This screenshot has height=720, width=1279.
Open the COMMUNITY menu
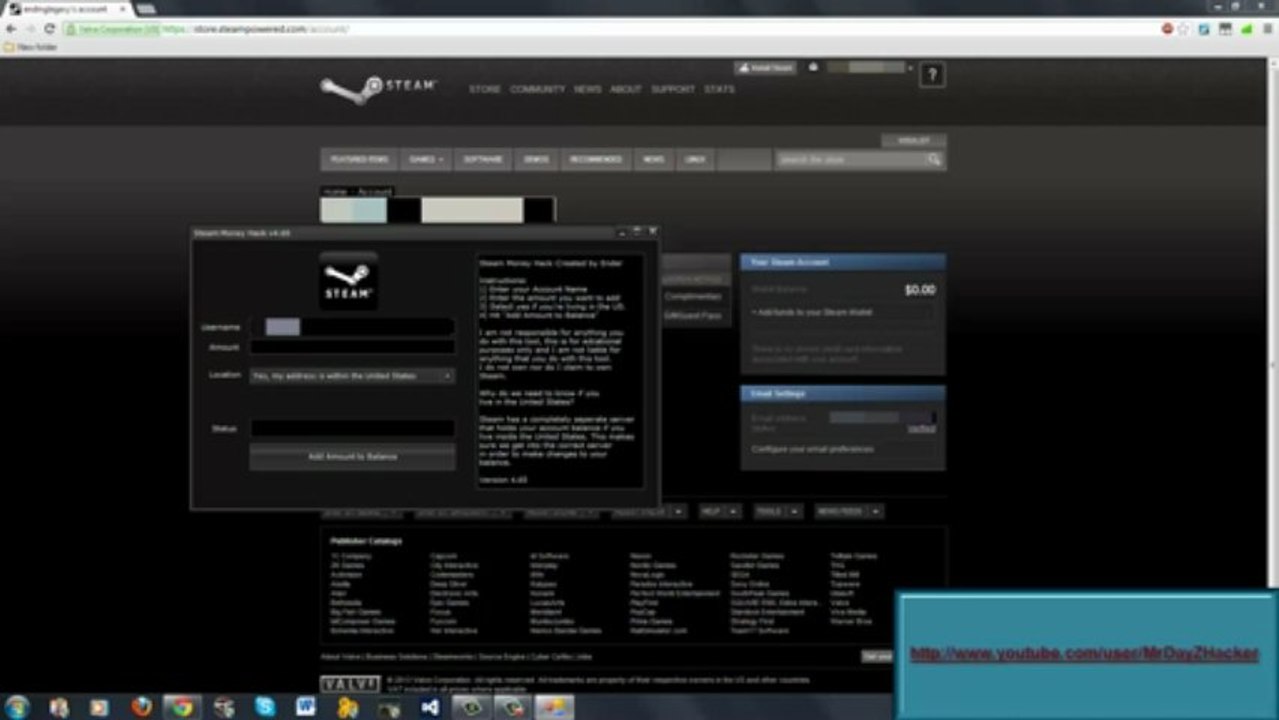click(x=538, y=89)
